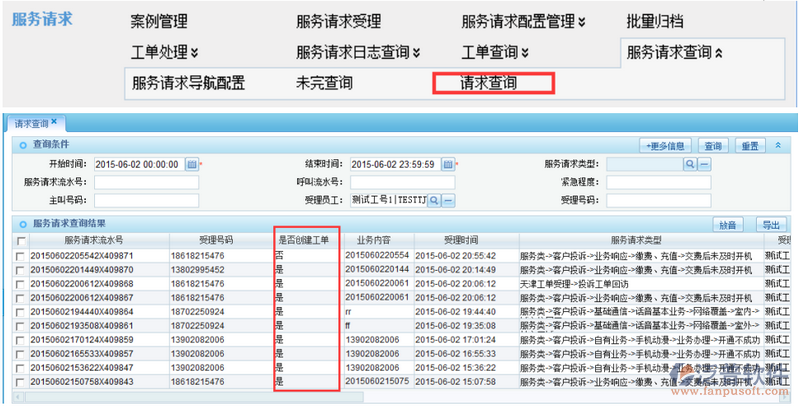Check the row 20150602205542X409871
The width and height of the screenshot is (799, 407).
pyautogui.click(x=20, y=256)
